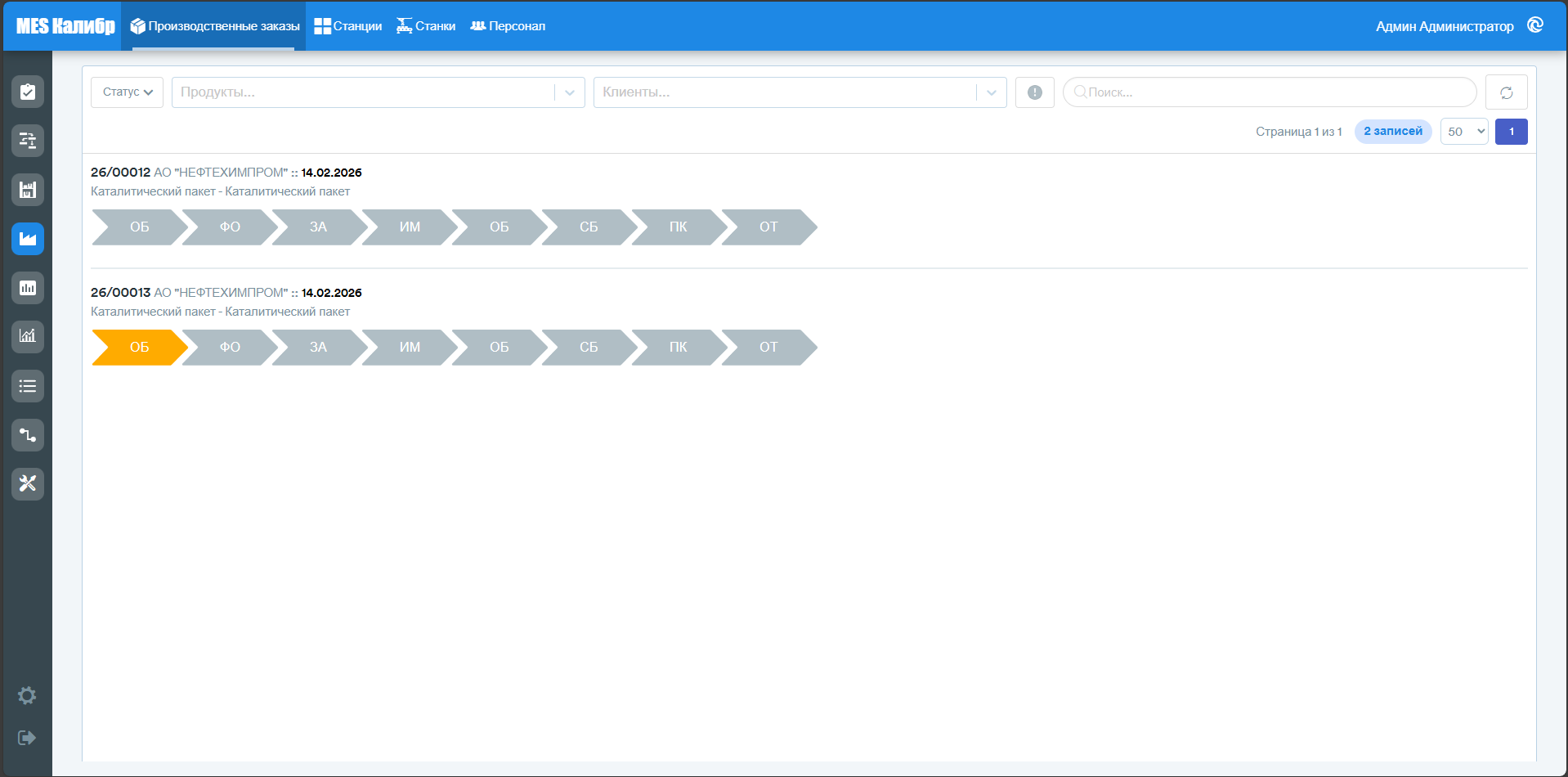This screenshot has height=777, width=1568.
Task: Click Каталитический пакет description under 26/00012
Action: point(220,191)
